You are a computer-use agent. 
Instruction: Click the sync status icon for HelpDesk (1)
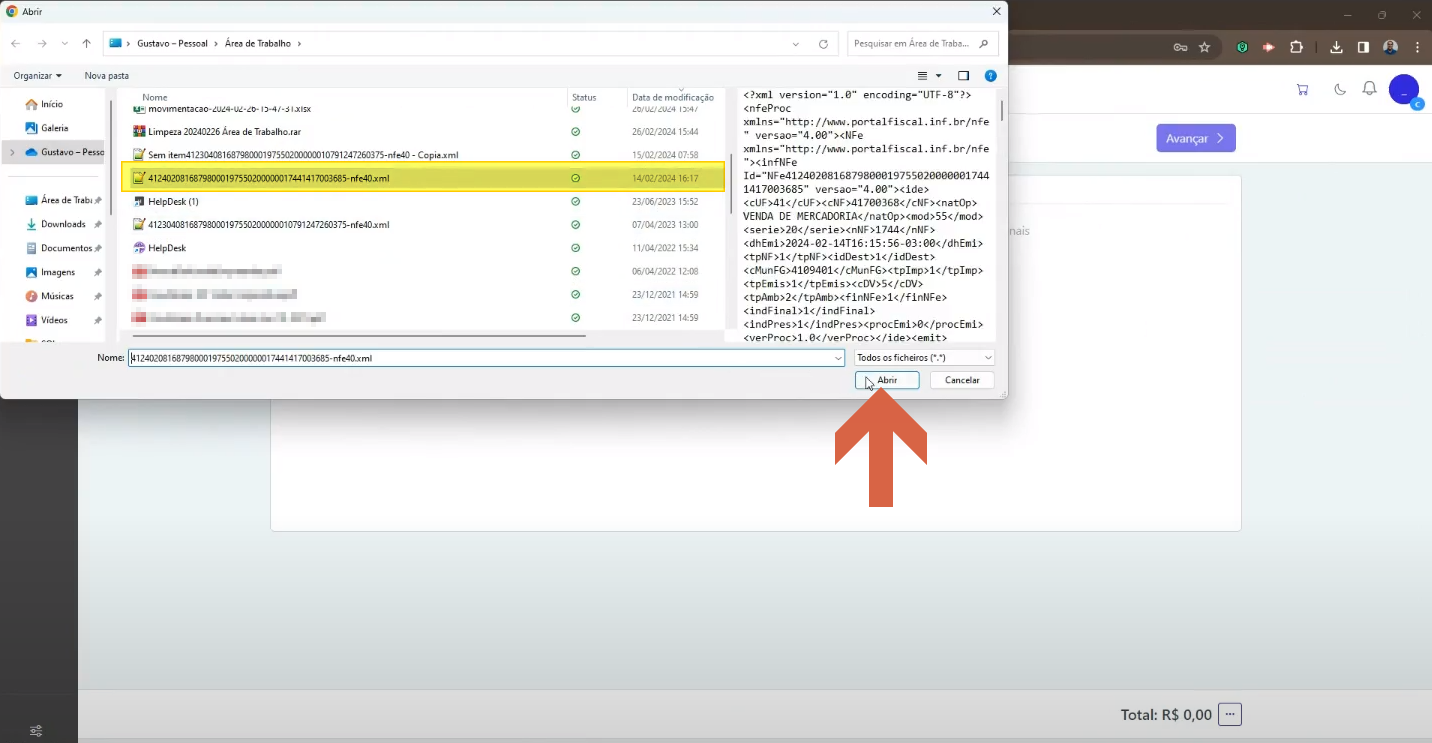(x=575, y=201)
